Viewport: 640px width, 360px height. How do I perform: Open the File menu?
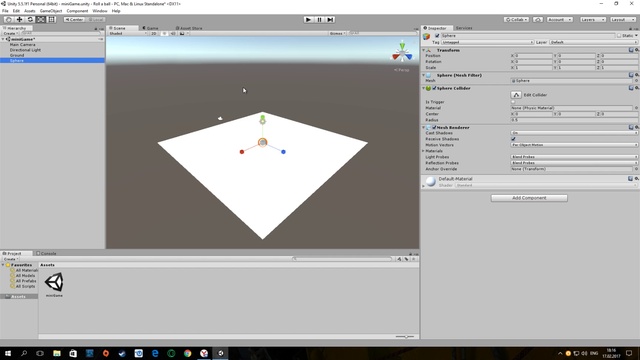(x=5, y=11)
